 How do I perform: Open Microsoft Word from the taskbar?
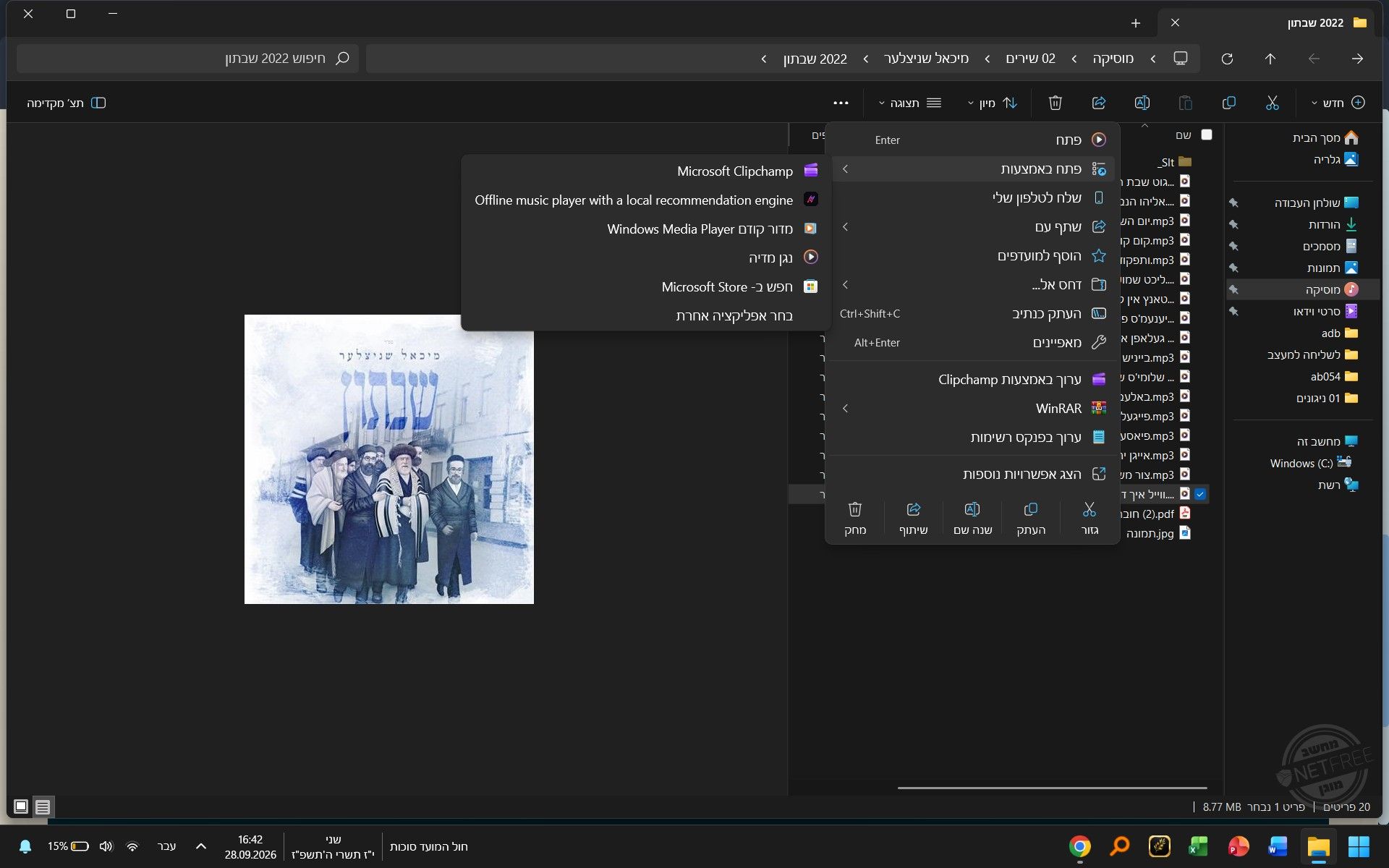click(1278, 846)
